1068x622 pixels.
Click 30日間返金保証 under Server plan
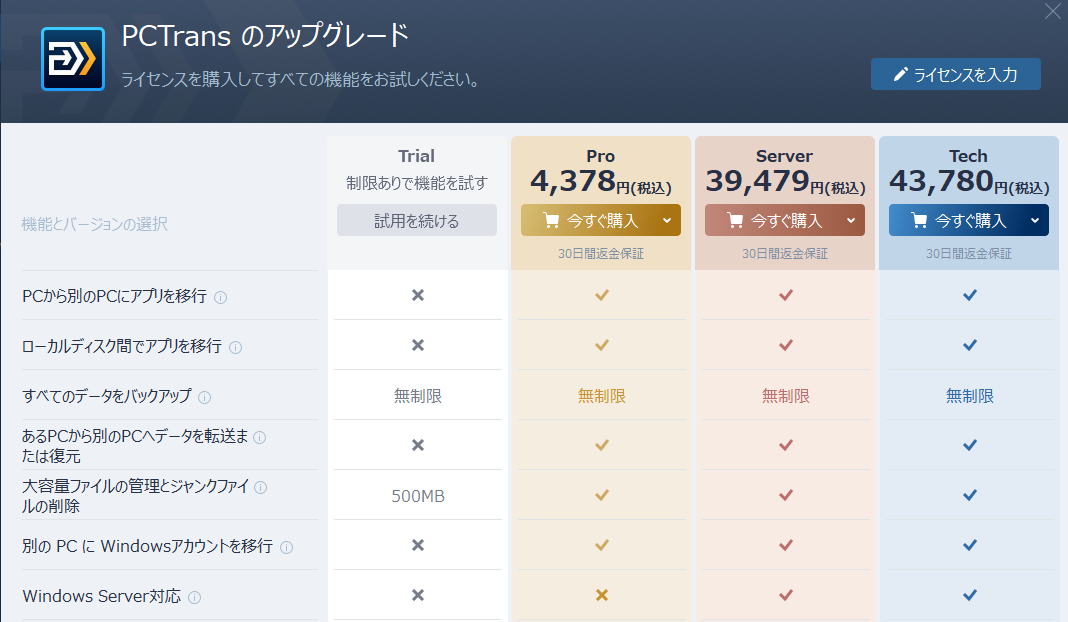pyautogui.click(x=785, y=253)
